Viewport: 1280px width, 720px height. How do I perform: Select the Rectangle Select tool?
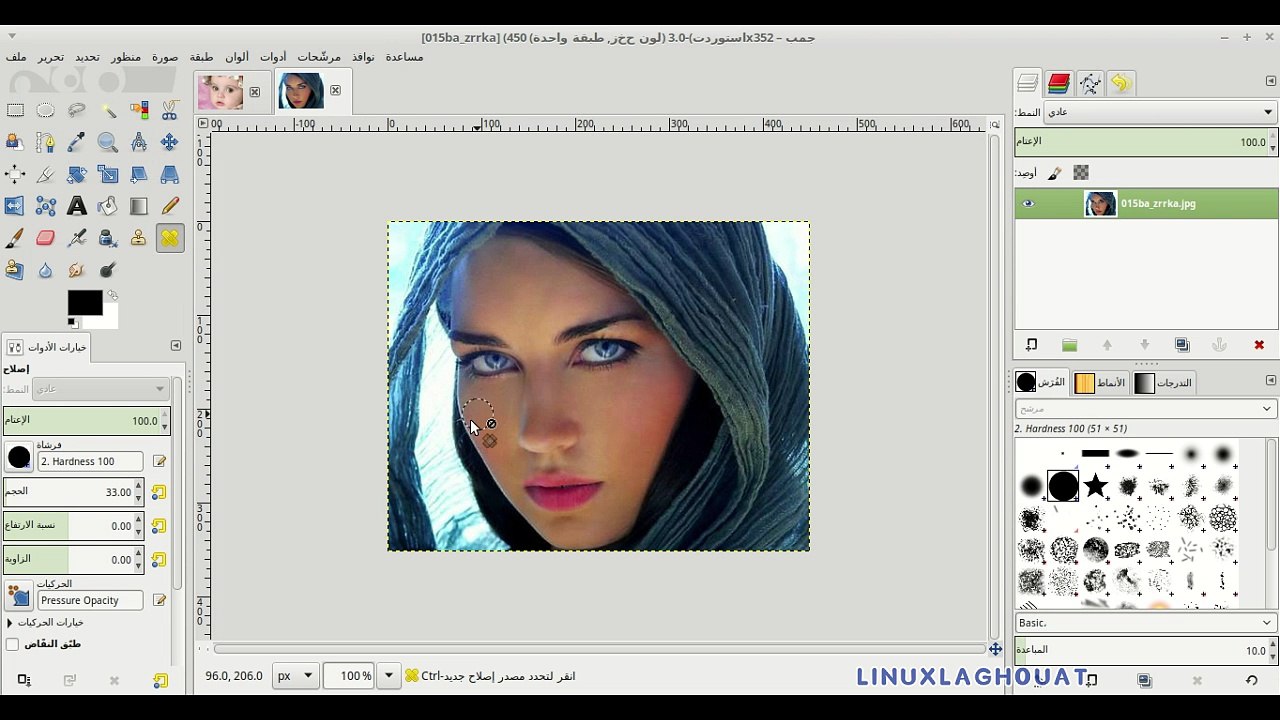coord(15,111)
